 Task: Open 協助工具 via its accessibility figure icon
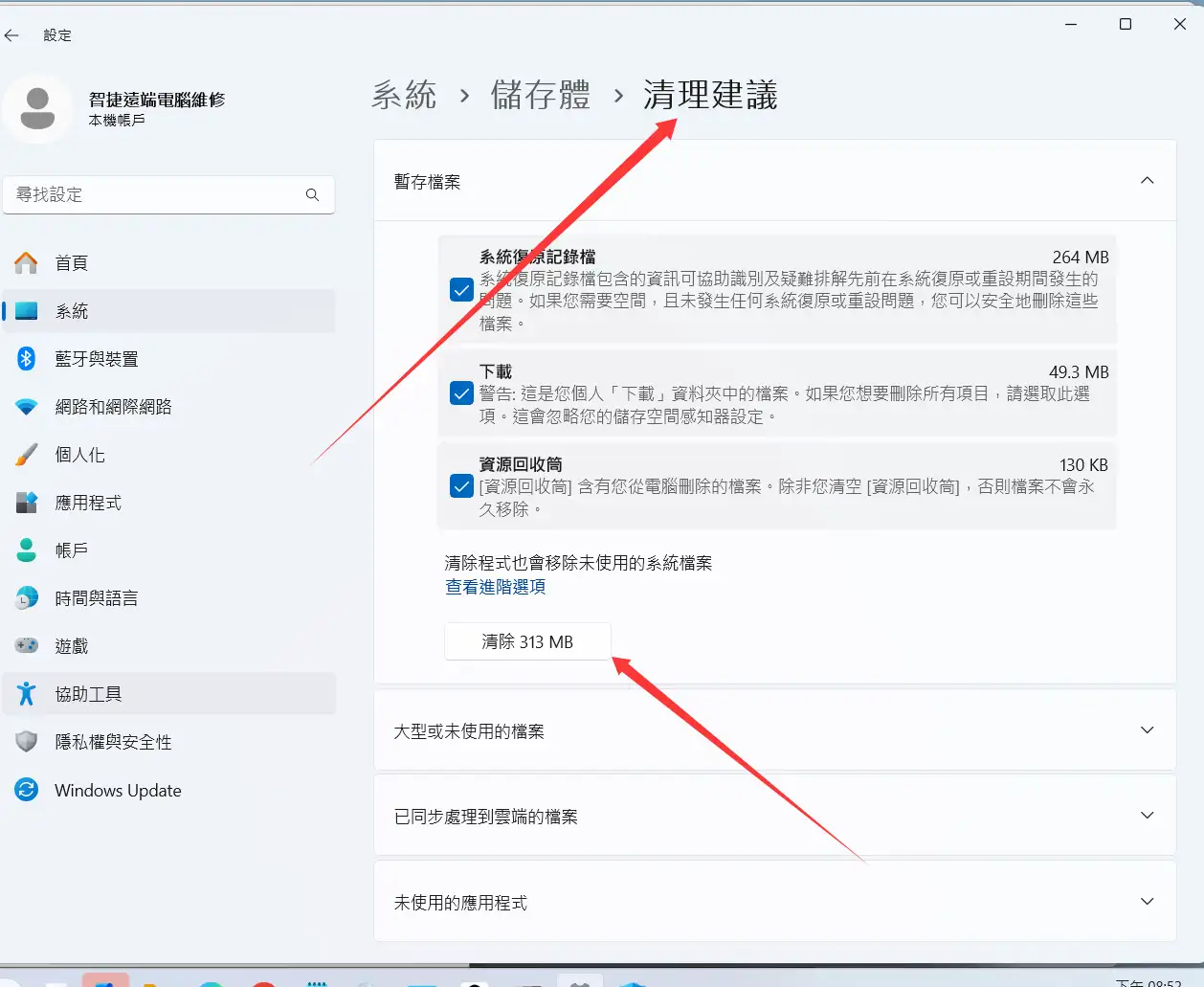click(x=27, y=694)
